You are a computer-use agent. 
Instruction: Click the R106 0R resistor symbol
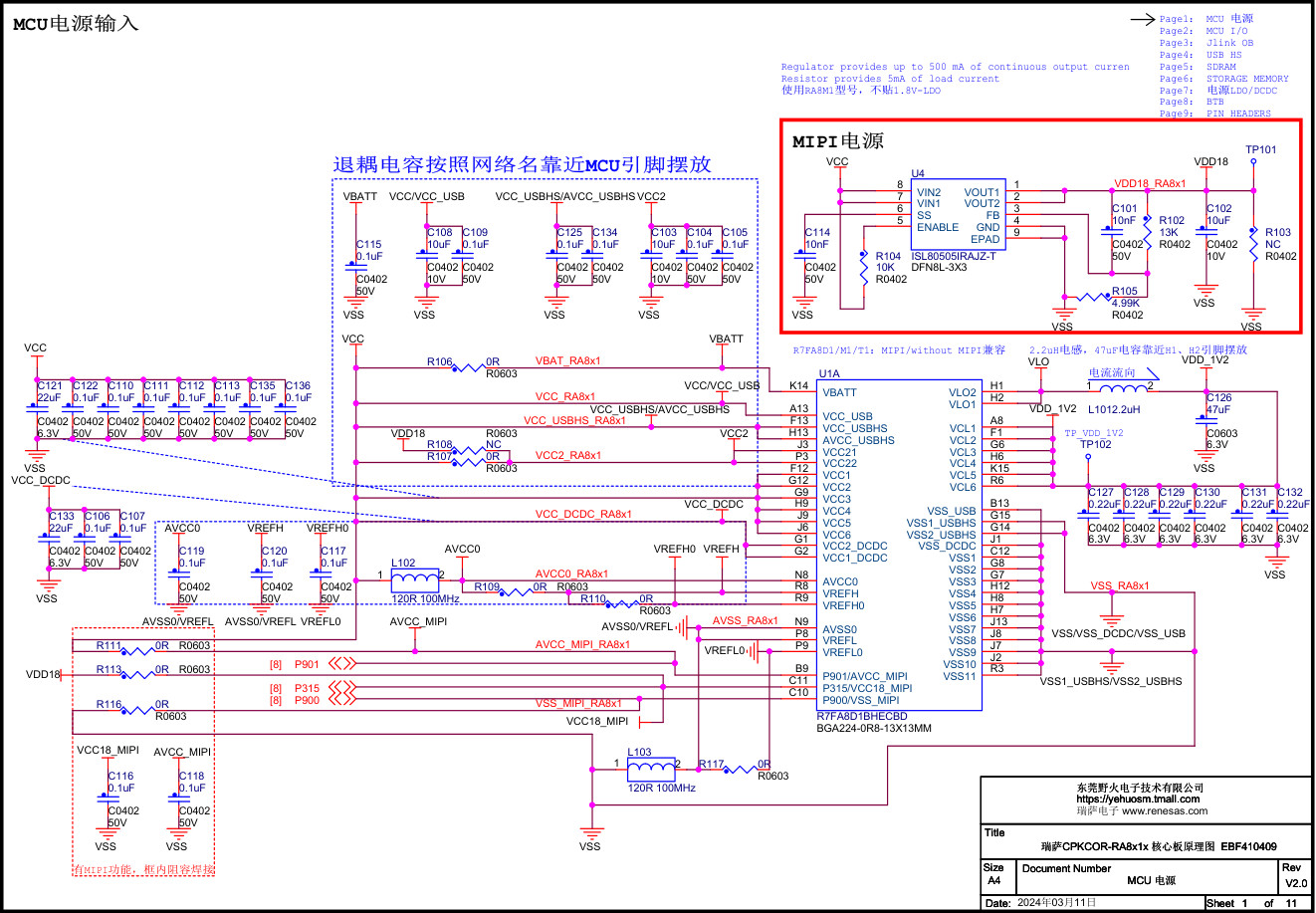468,367
